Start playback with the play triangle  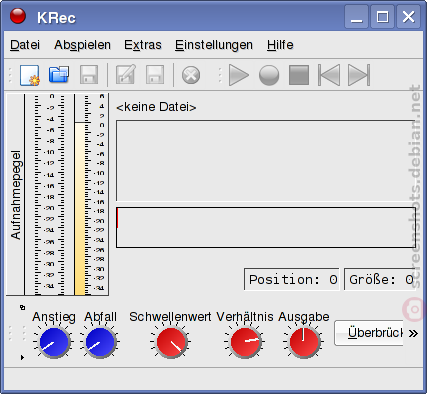pyautogui.click(x=239, y=75)
